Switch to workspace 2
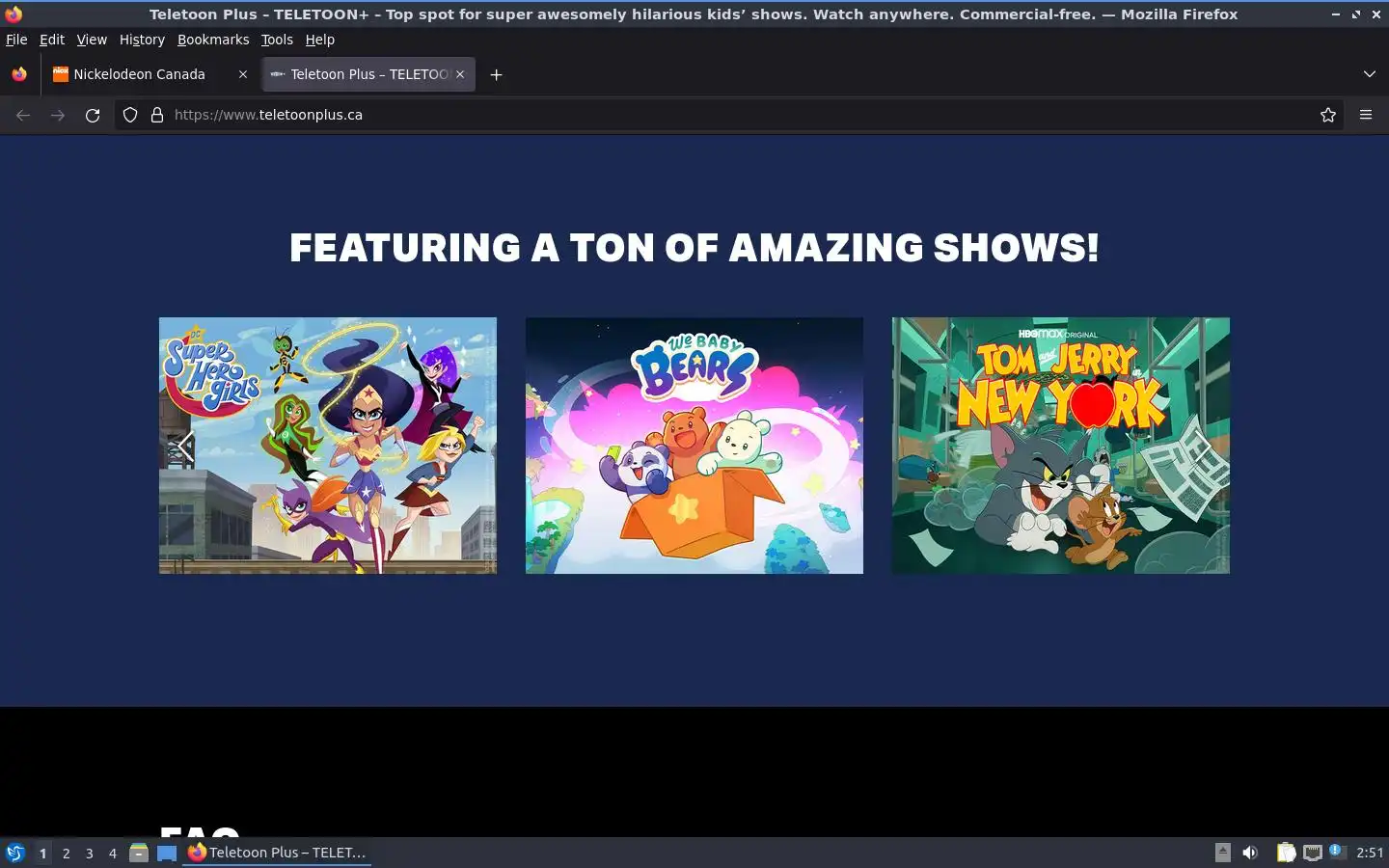1389x868 pixels. [66, 853]
